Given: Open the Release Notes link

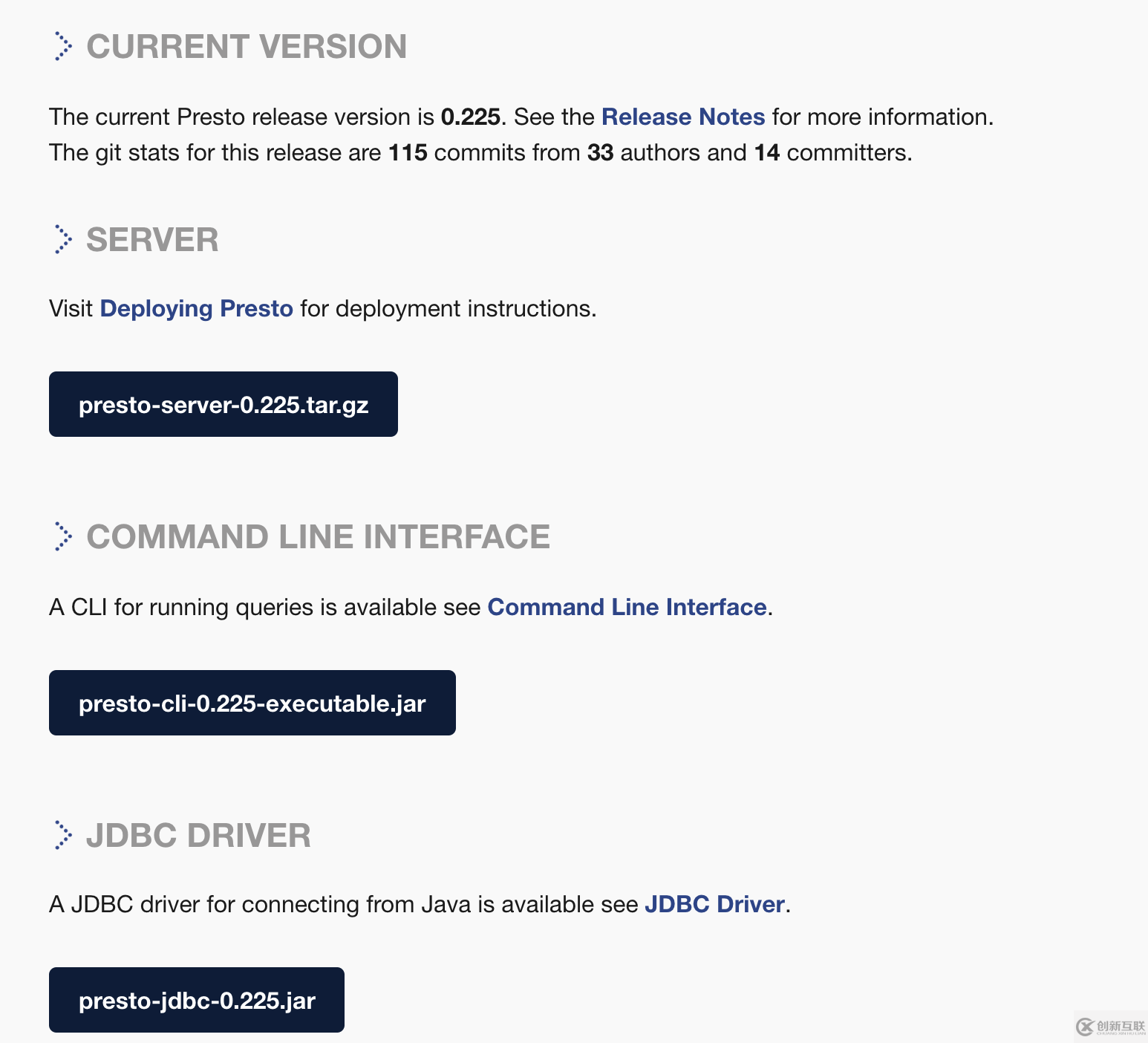Looking at the screenshot, I should coord(683,117).
